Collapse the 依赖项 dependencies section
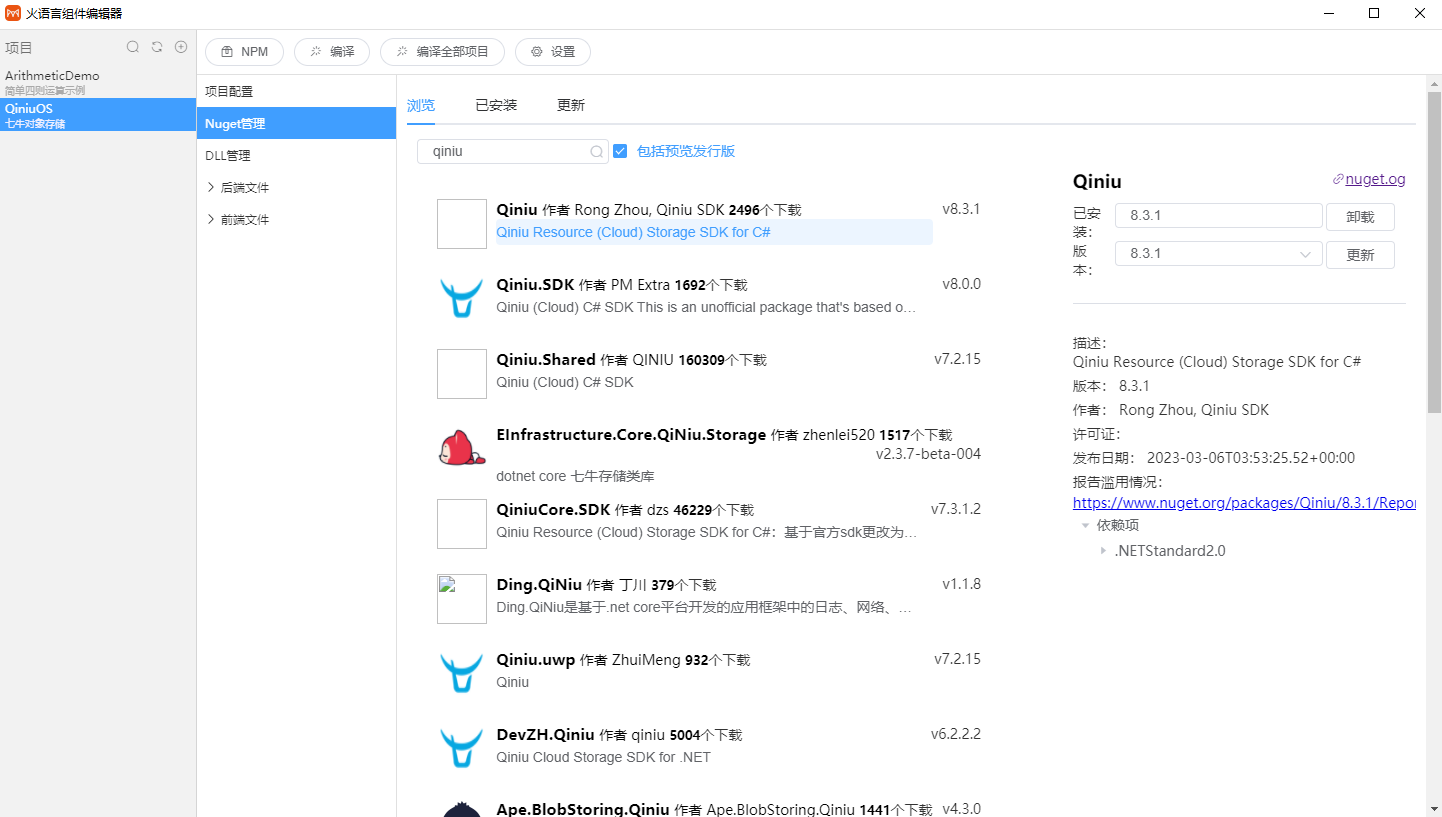 pos(1086,524)
